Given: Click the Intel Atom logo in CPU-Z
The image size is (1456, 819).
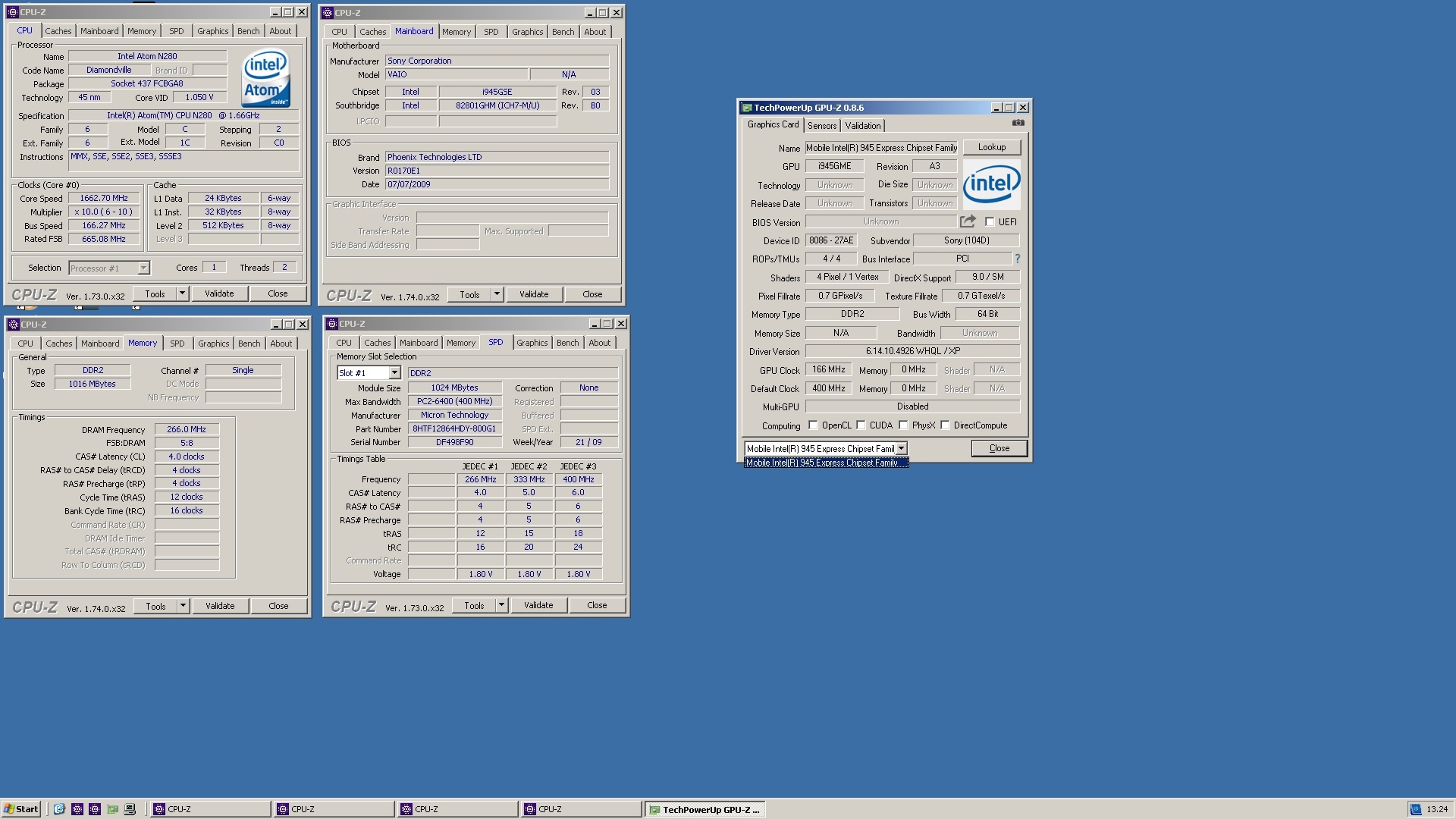Looking at the screenshot, I should pyautogui.click(x=265, y=78).
